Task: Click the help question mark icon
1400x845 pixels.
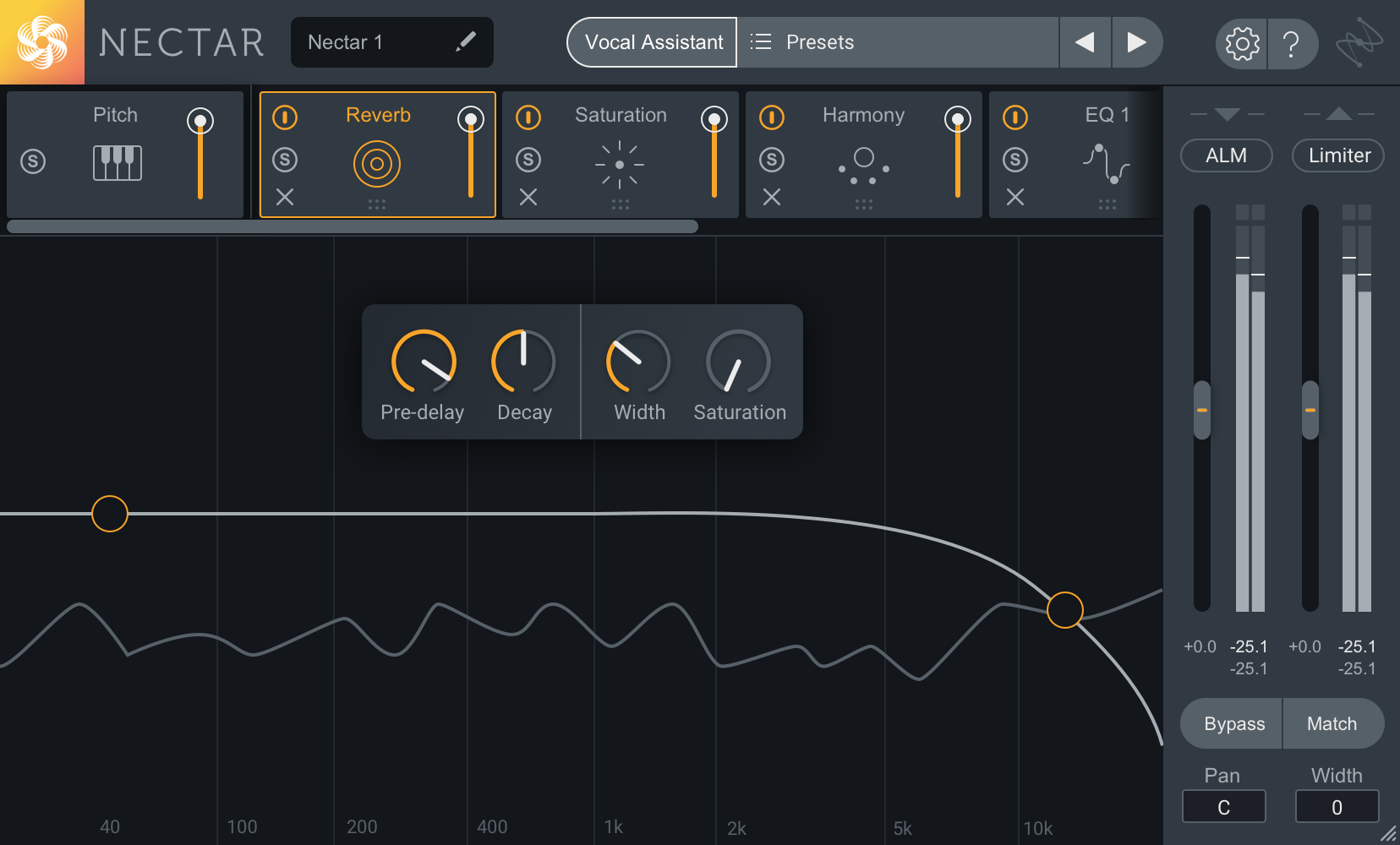Action: tap(1291, 43)
